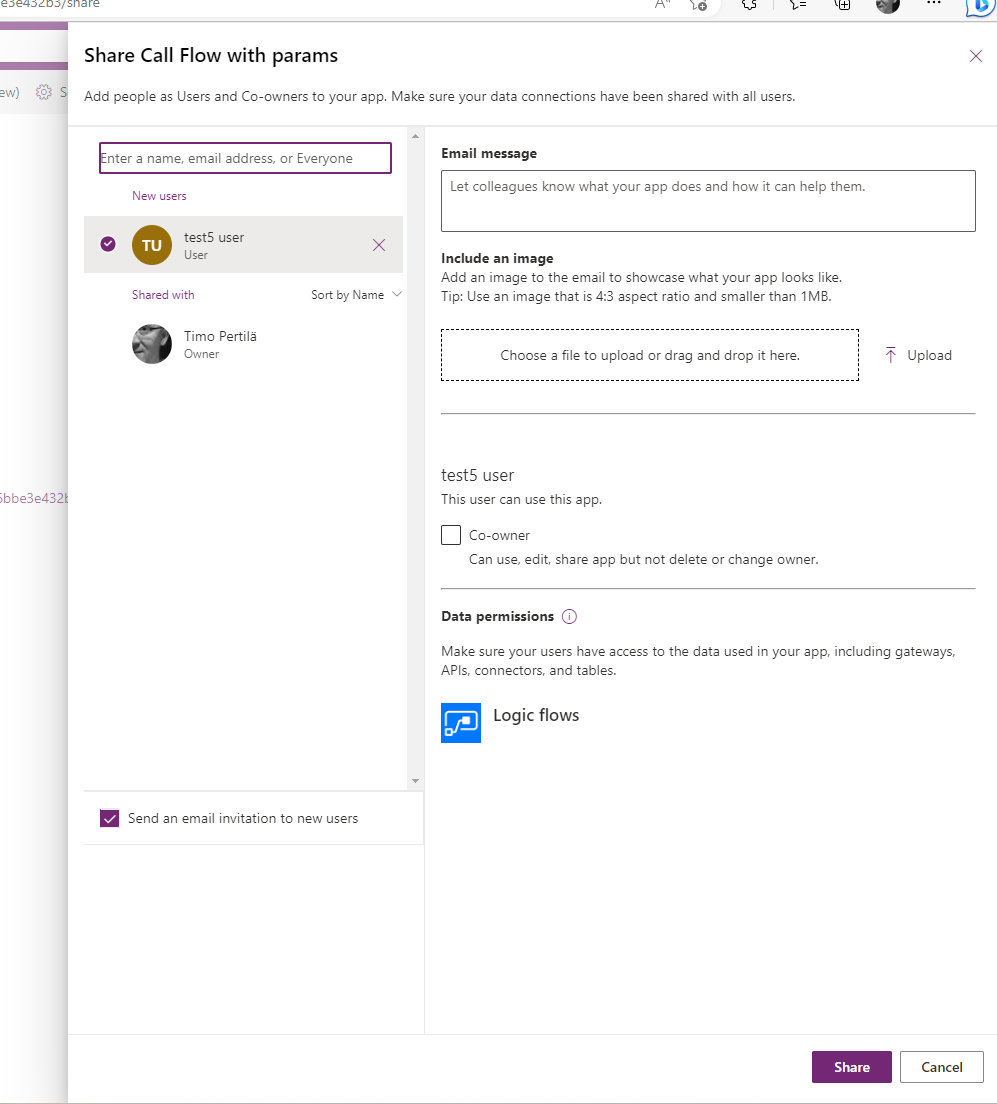Click the choose file drop zone
Viewport: 997px width, 1104px height.
[649, 355]
